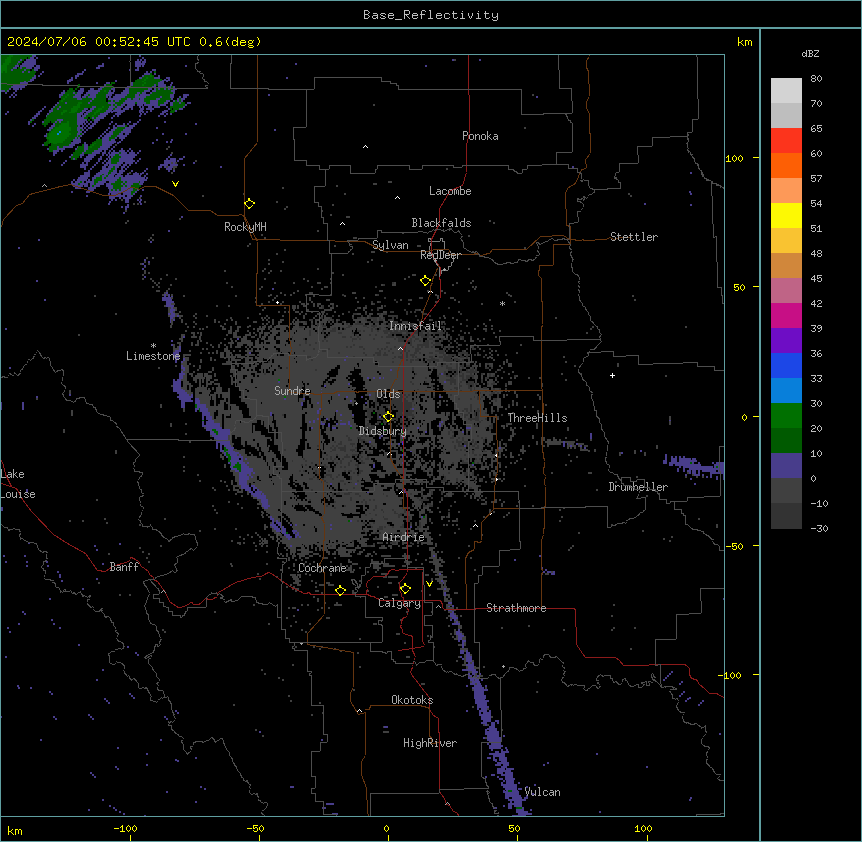The width and height of the screenshot is (862, 842).
Task: Click the white caret marker southwest of Ponoka
Action: pyautogui.click(x=366, y=147)
